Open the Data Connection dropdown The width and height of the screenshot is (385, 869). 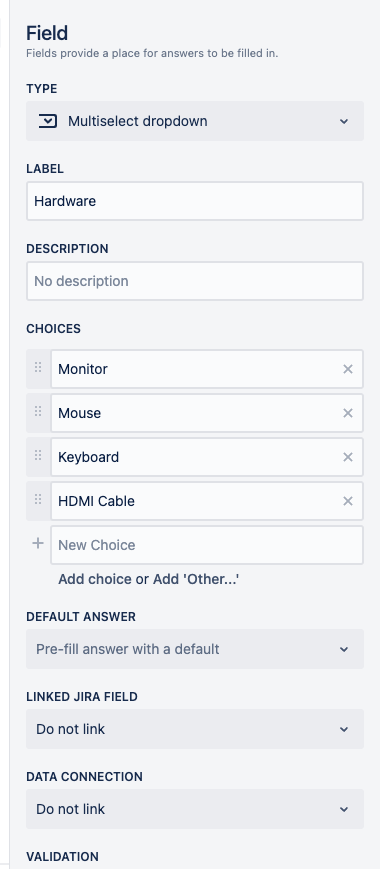coord(195,809)
